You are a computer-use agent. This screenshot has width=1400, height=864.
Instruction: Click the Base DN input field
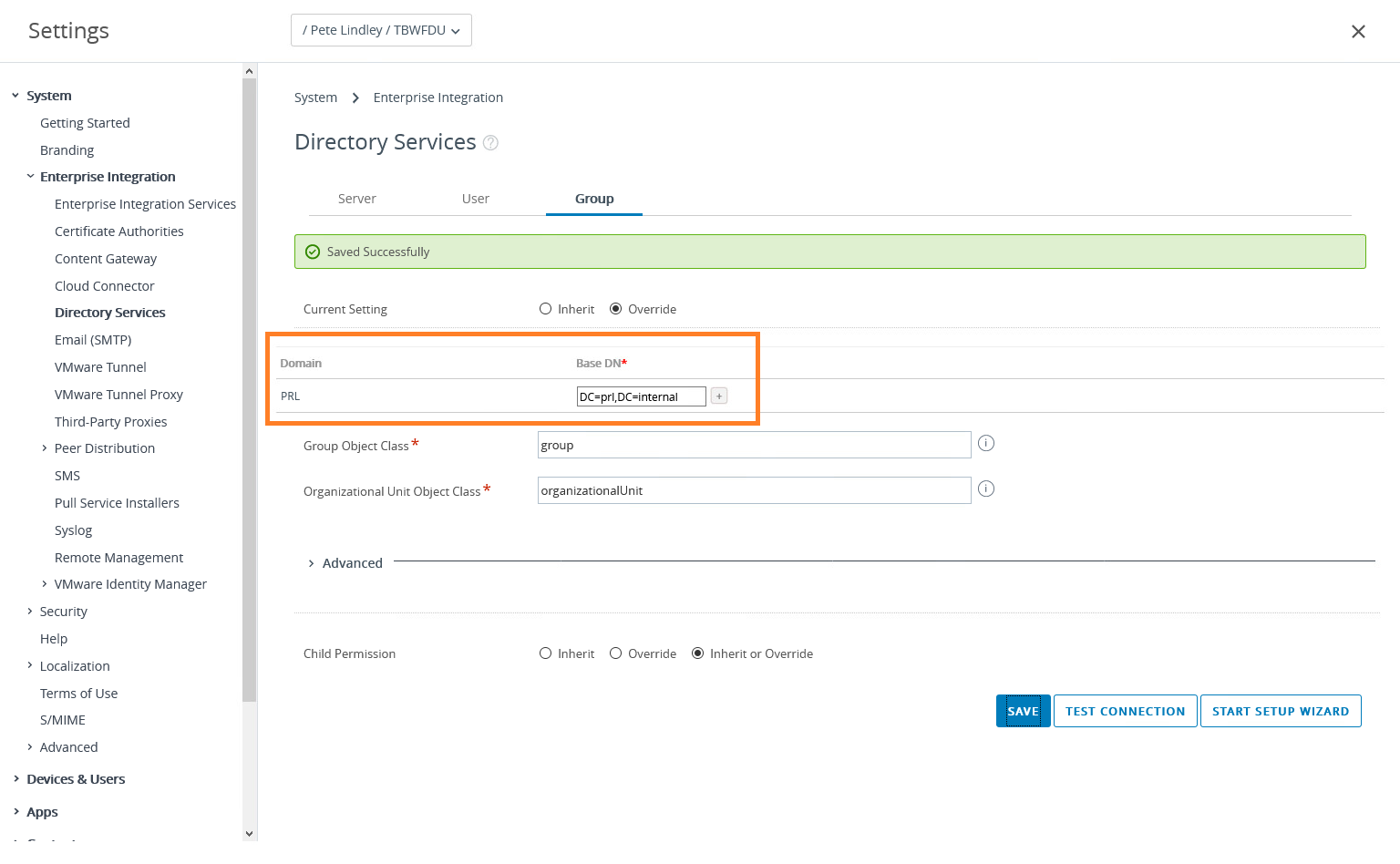pos(641,396)
